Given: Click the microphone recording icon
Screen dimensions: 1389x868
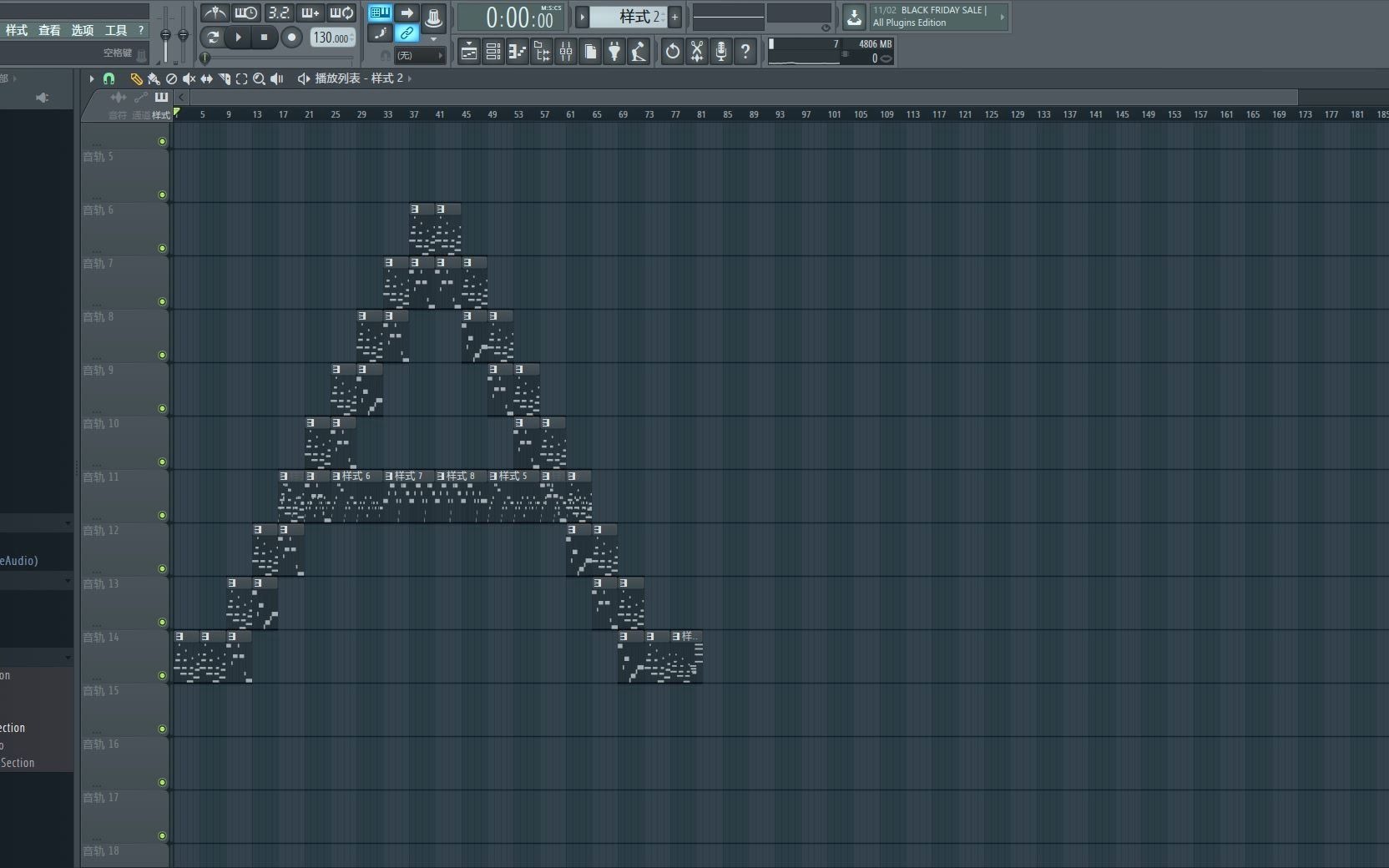Looking at the screenshot, I should pos(721,52).
